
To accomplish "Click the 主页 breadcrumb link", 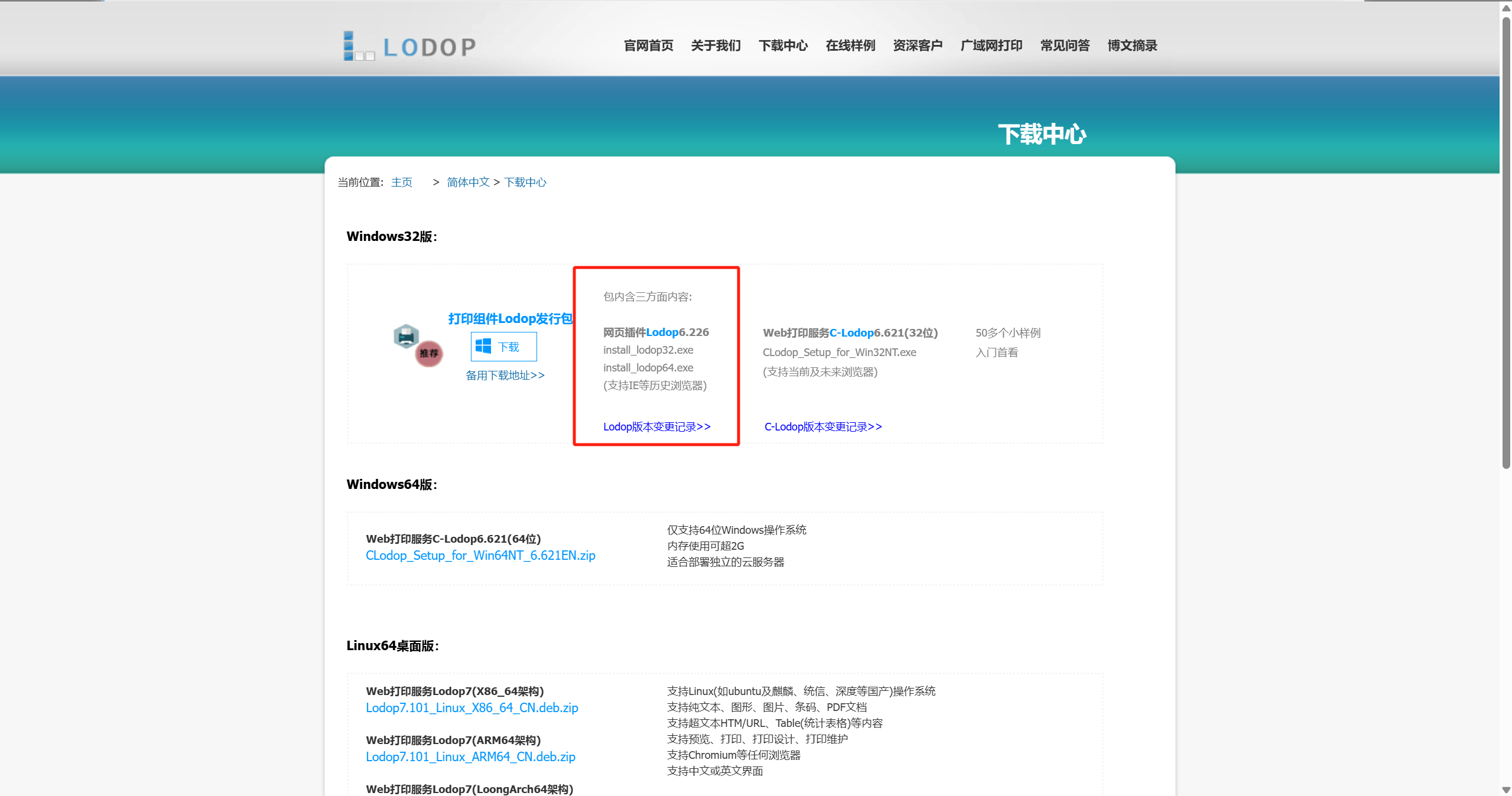I will [402, 182].
